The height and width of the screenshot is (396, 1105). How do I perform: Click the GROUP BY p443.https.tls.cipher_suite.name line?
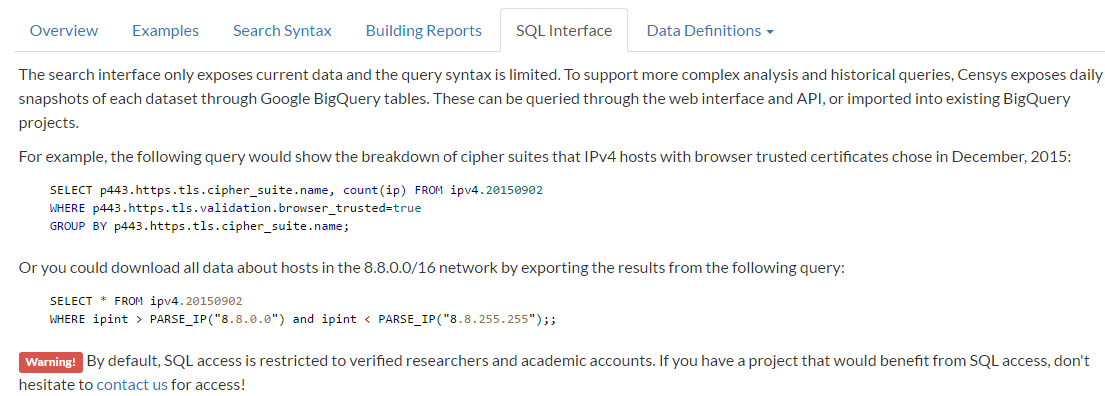click(x=199, y=227)
